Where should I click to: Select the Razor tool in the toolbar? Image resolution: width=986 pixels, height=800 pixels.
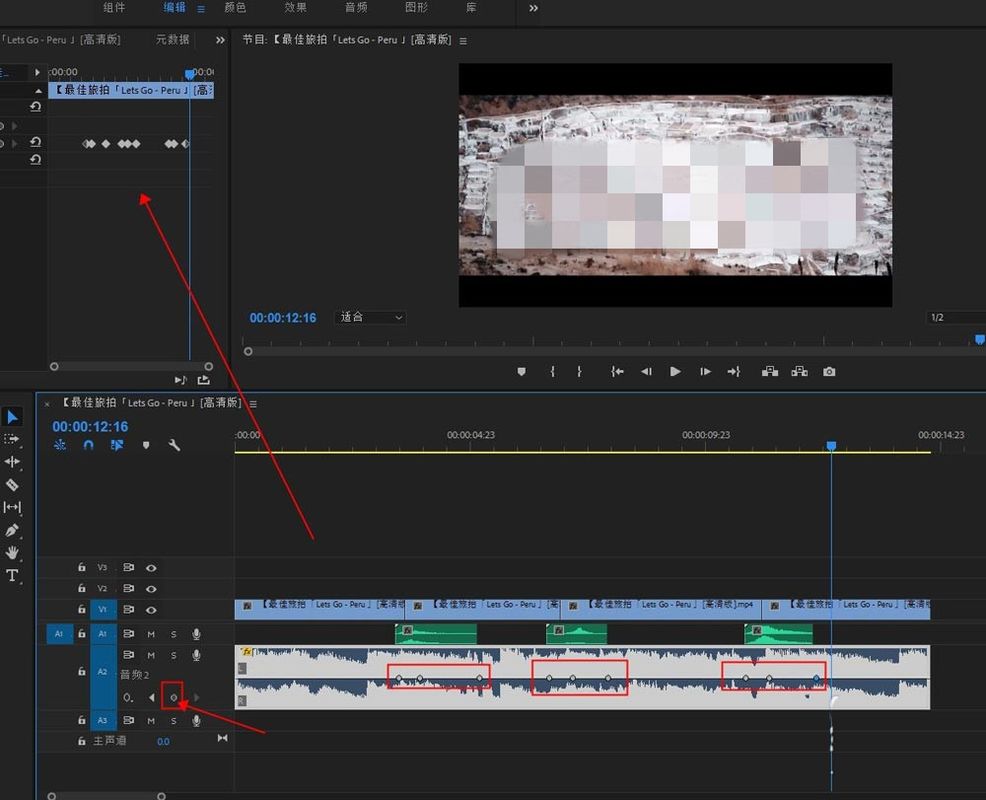(13, 485)
